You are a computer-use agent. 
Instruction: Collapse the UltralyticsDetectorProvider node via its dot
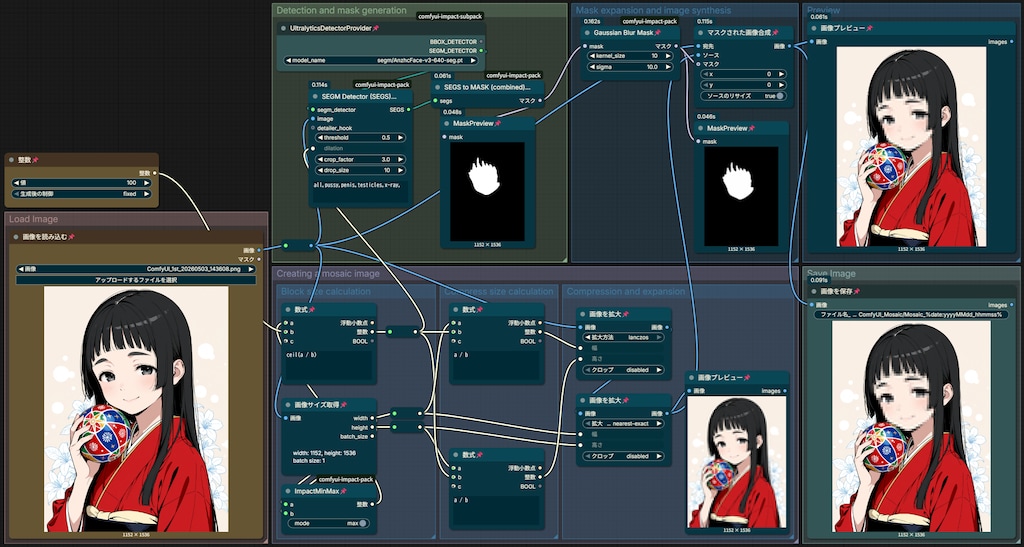tap(283, 29)
